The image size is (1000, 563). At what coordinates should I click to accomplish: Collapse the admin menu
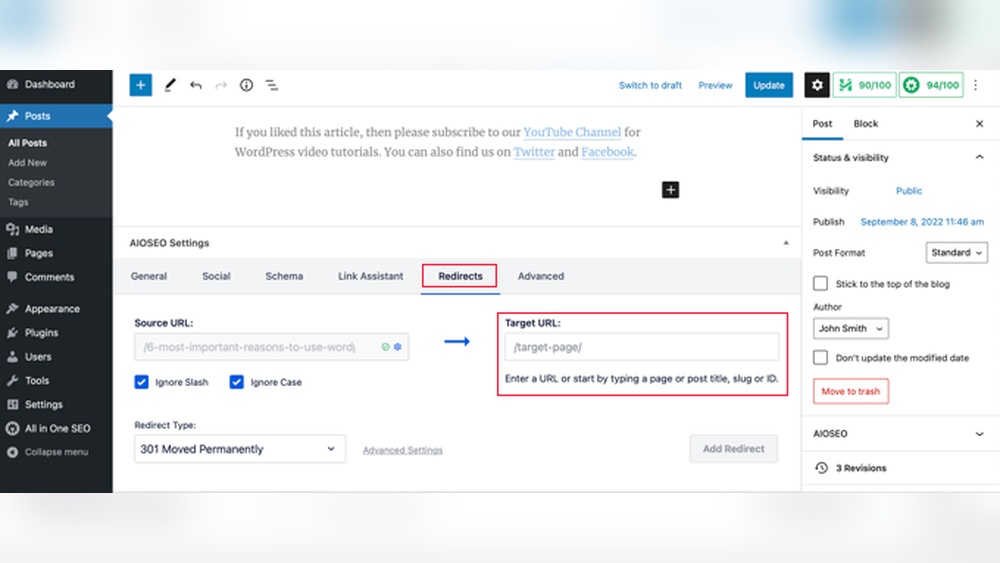tap(56, 452)
